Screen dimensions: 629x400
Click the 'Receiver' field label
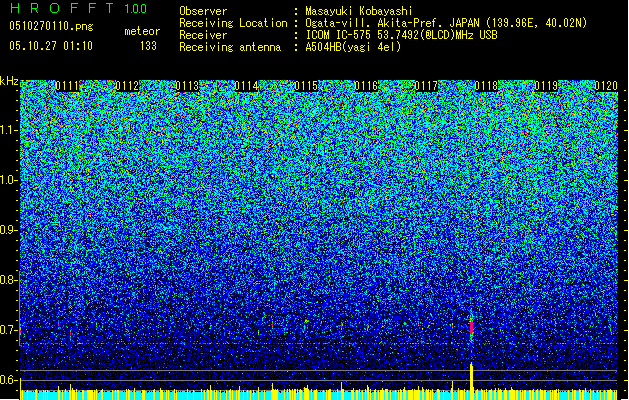point(203,35)
